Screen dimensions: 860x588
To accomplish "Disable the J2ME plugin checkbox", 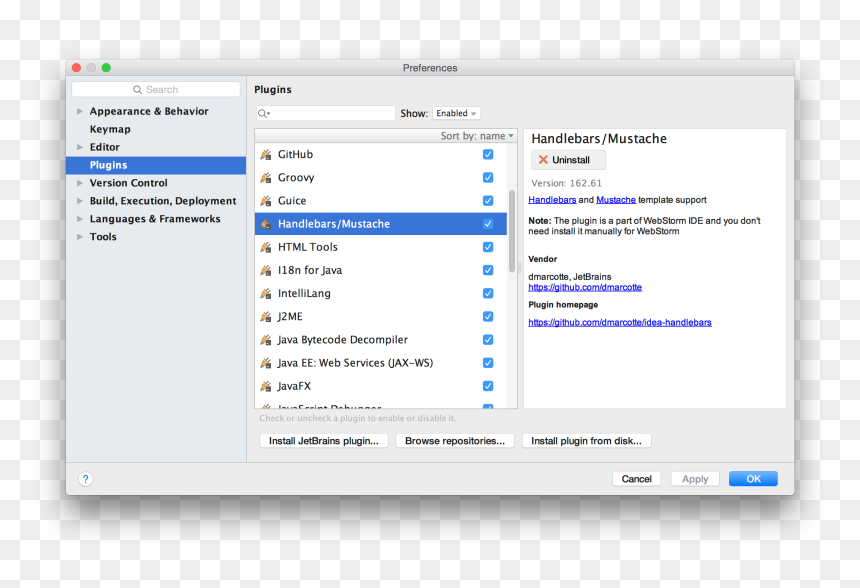I will tap(488, 316).
